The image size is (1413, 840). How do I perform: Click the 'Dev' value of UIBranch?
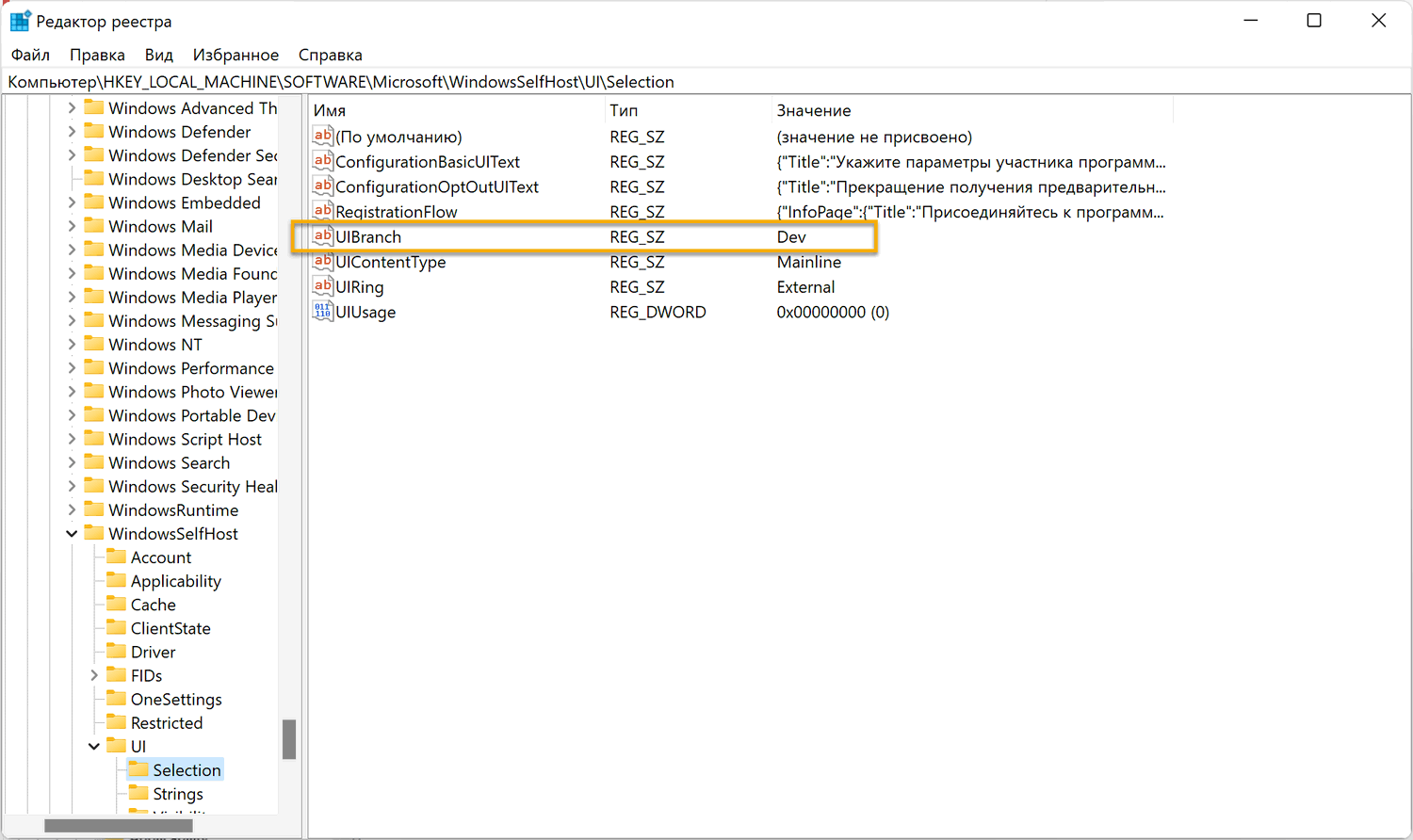[x=791, y=237]
